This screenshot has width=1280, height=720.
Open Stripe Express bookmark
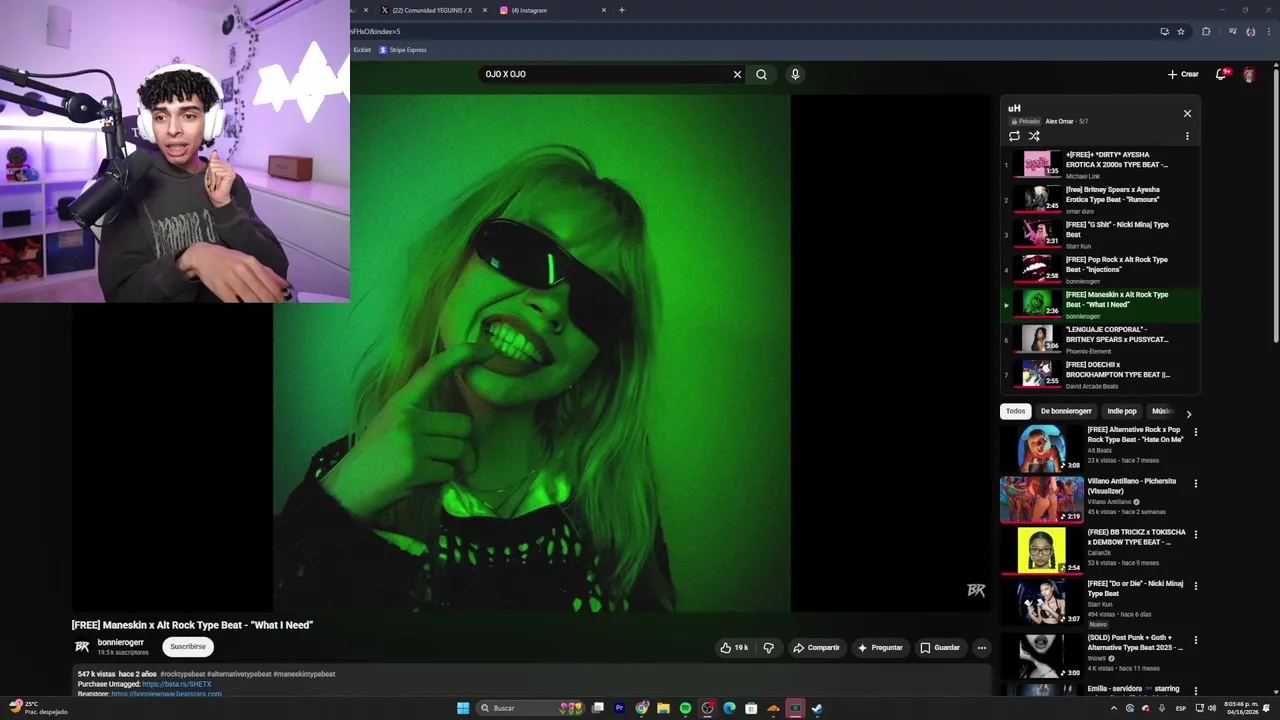(403, 50)
